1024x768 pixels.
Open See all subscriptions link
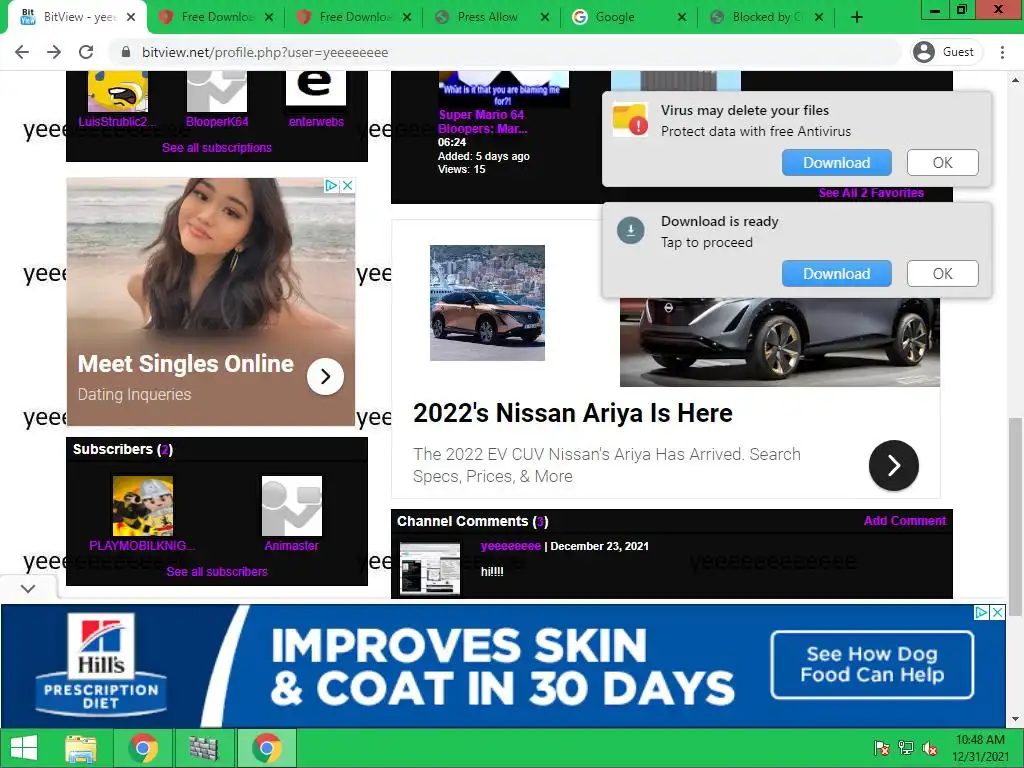click(217, 148)
